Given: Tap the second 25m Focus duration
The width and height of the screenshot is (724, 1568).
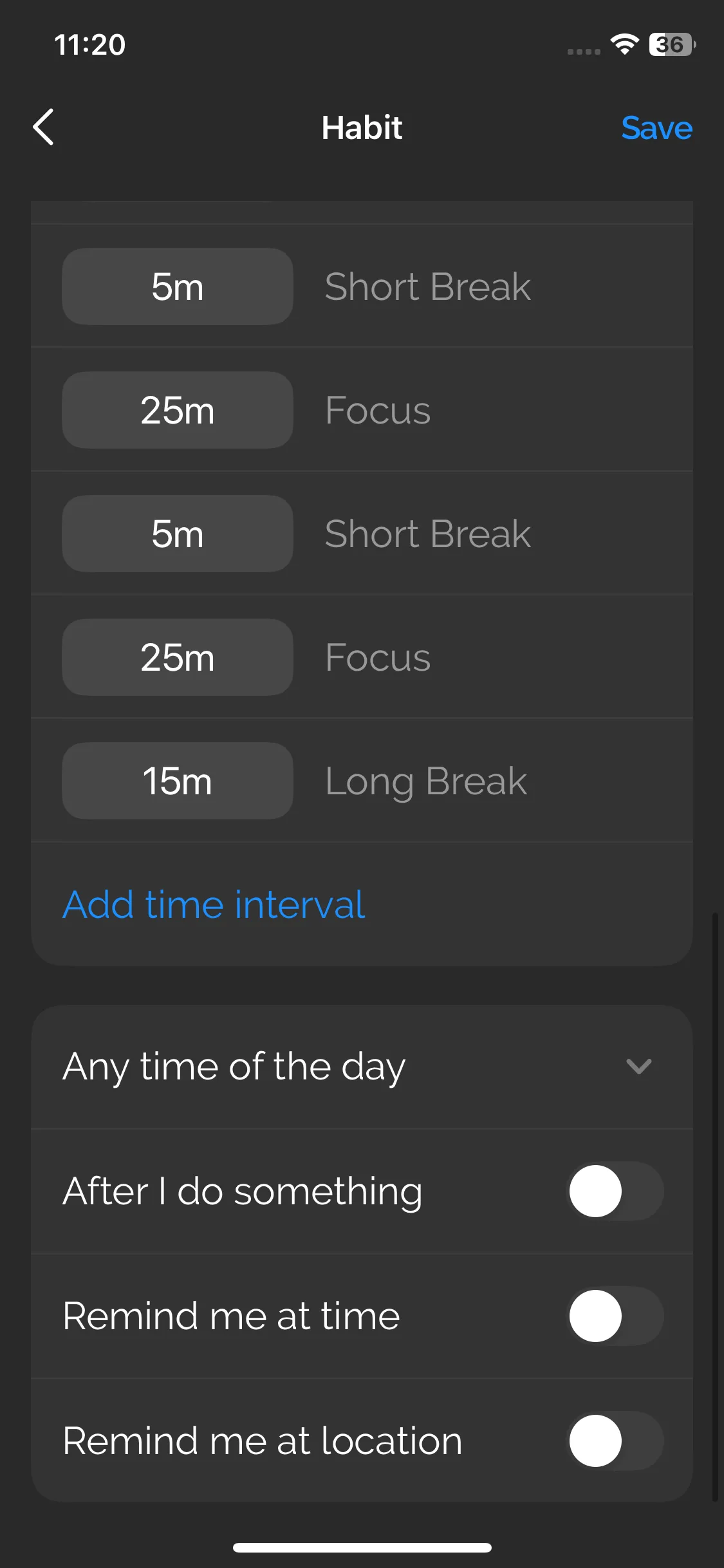Looking at the screenshot, I should pos(178,657).
